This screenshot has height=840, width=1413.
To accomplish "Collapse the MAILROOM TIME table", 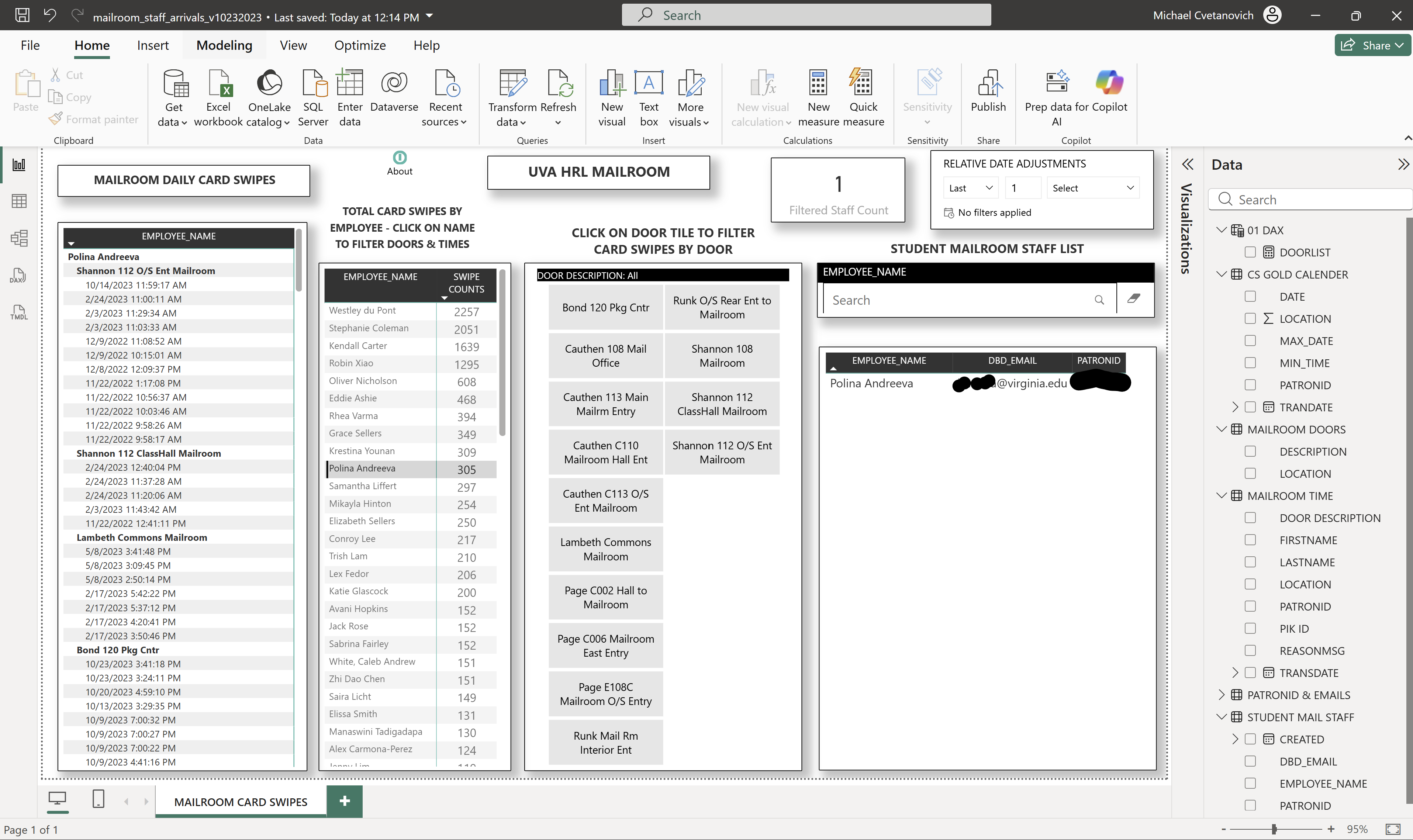I will coord(1222,495).
